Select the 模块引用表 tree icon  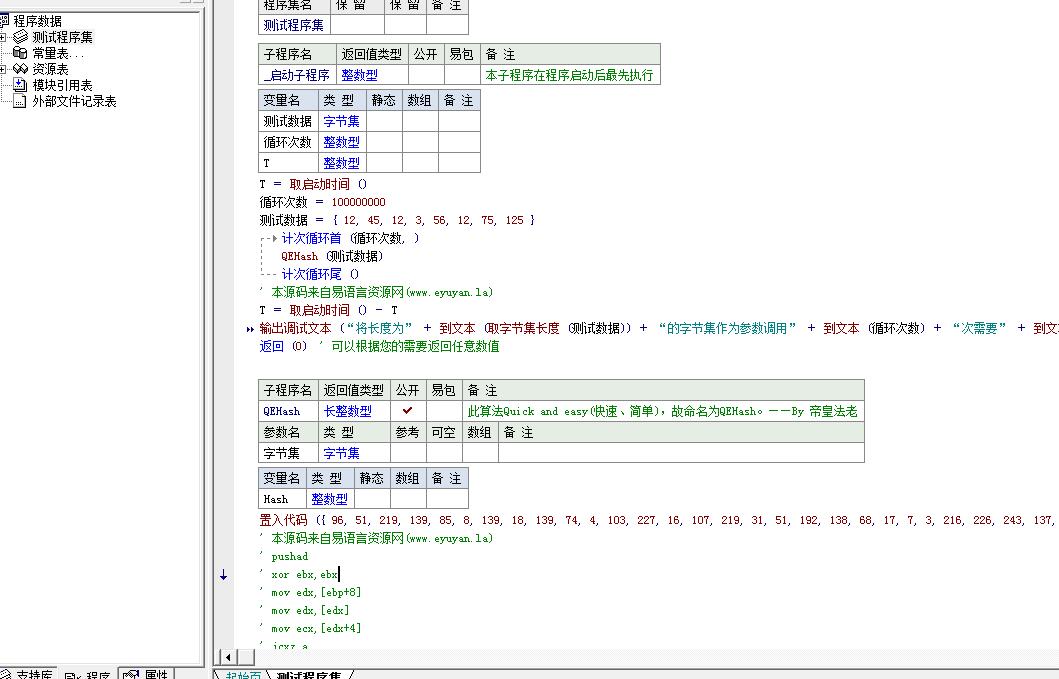(x=20, y=85)
